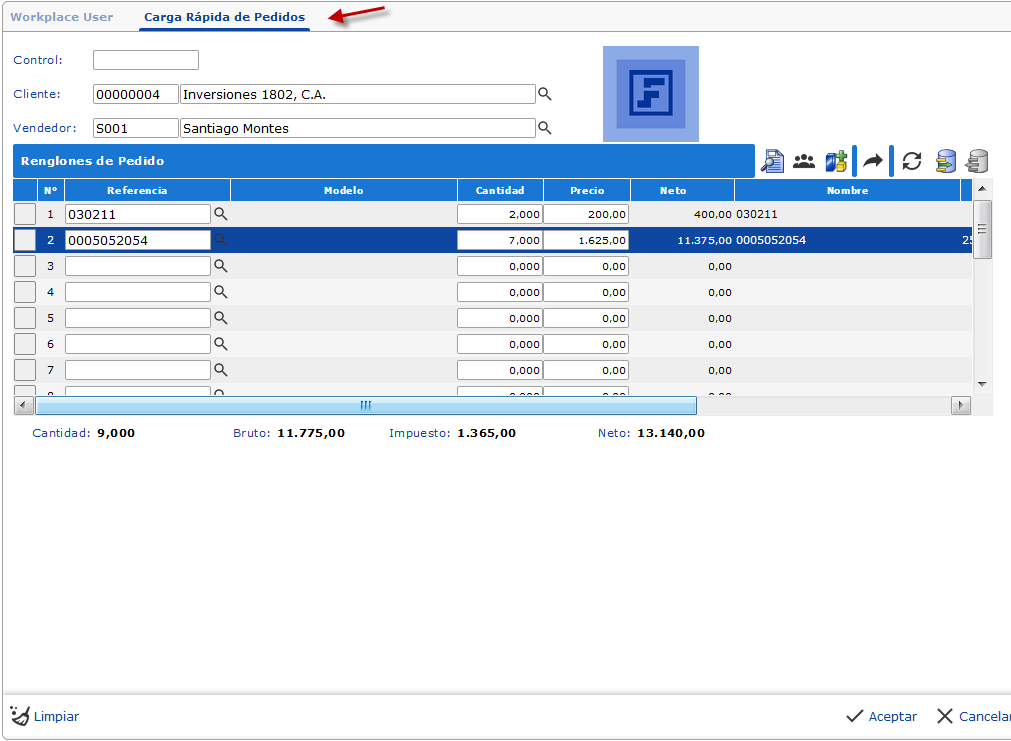Click the document search icon in toolbar
This screenshot has width=1011, height=741.
(772, 161)
